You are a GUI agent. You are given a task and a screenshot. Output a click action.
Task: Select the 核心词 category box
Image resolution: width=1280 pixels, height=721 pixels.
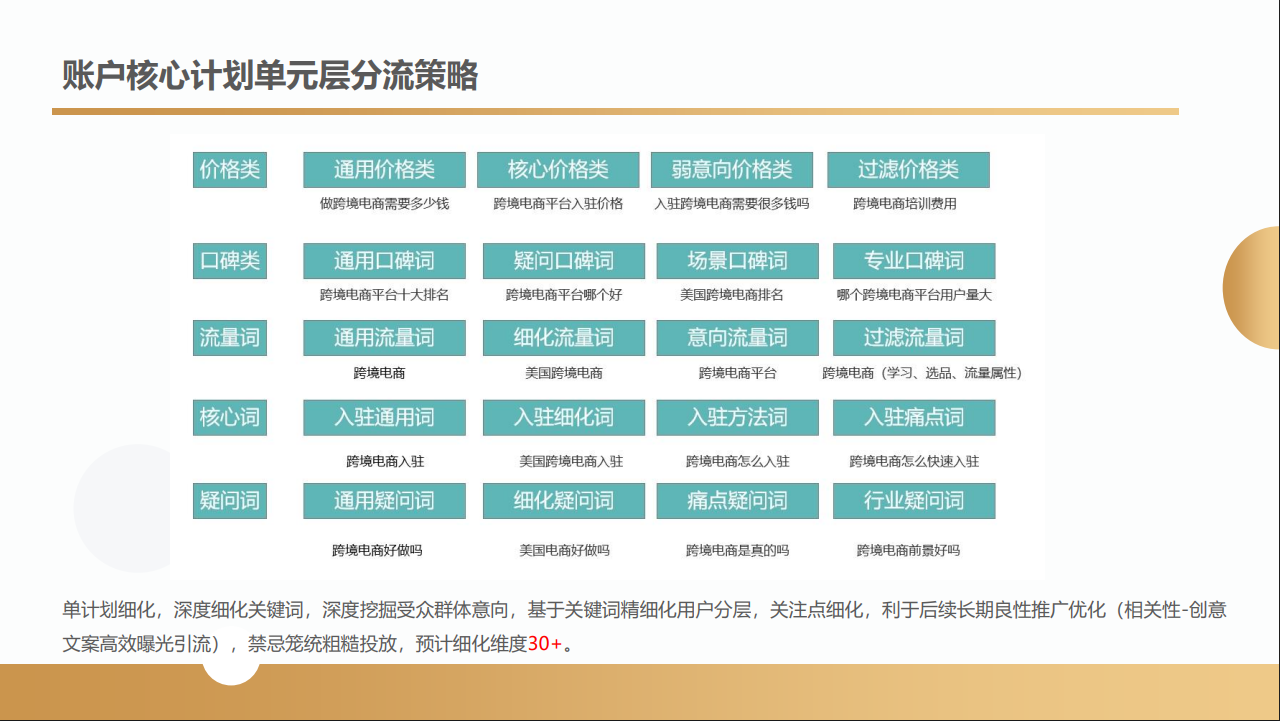pyautogui.click(x=230, y=417)
